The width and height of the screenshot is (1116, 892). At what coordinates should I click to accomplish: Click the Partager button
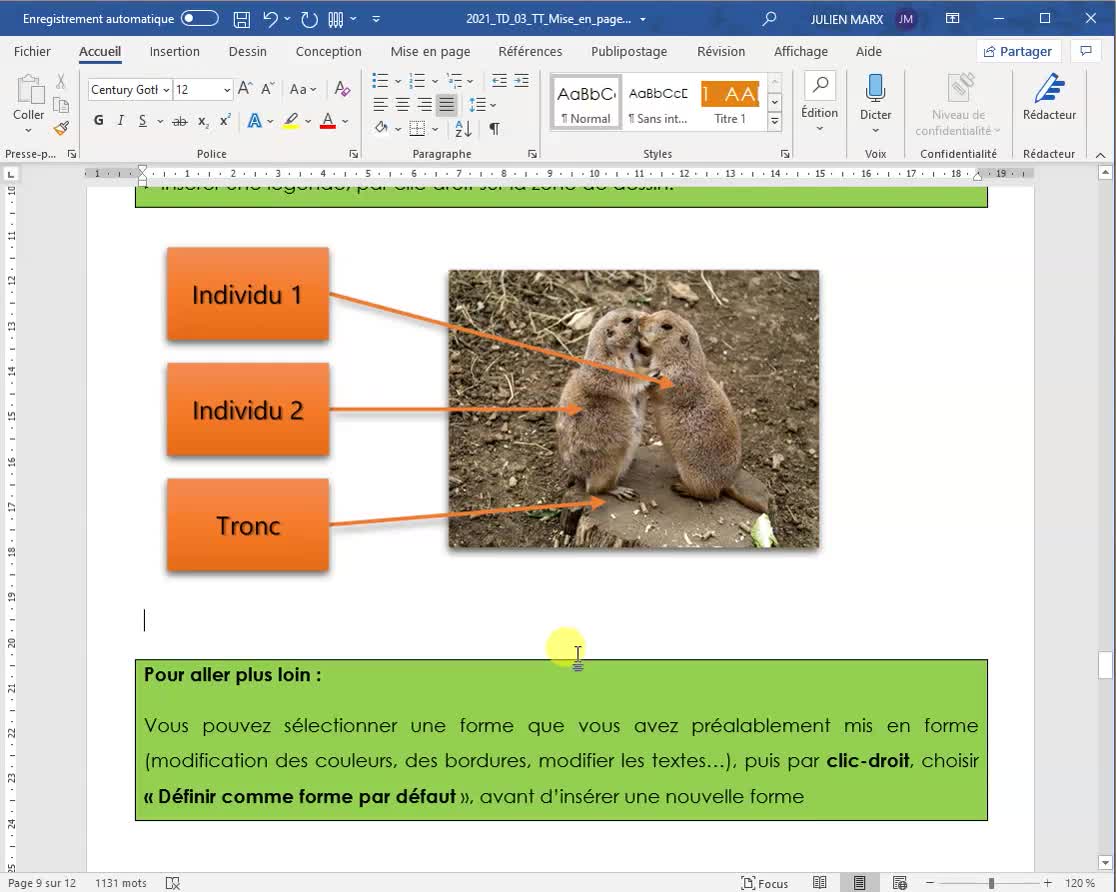click(1017, 51)
